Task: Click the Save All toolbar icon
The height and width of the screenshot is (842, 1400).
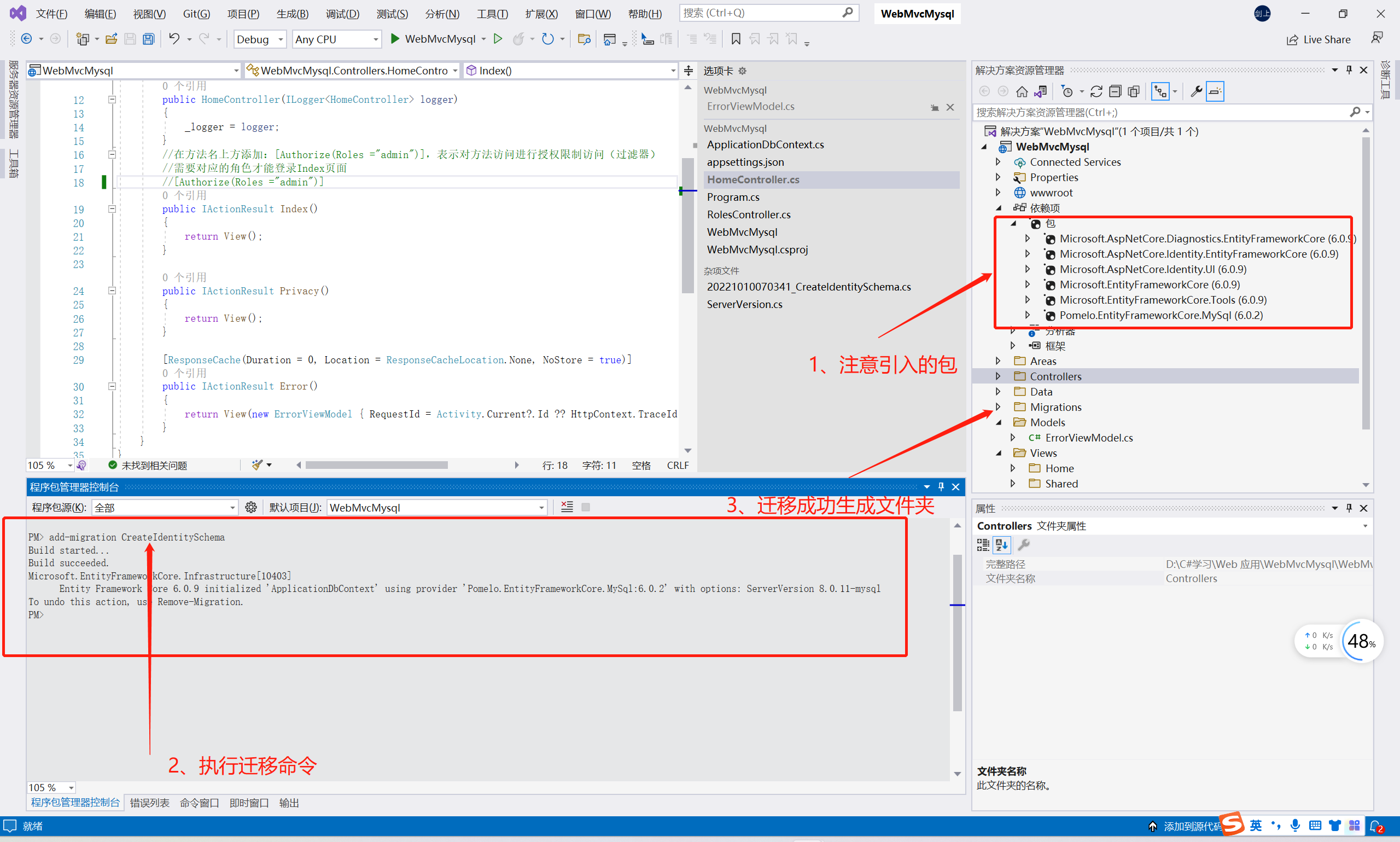Action: coord(149,39)
